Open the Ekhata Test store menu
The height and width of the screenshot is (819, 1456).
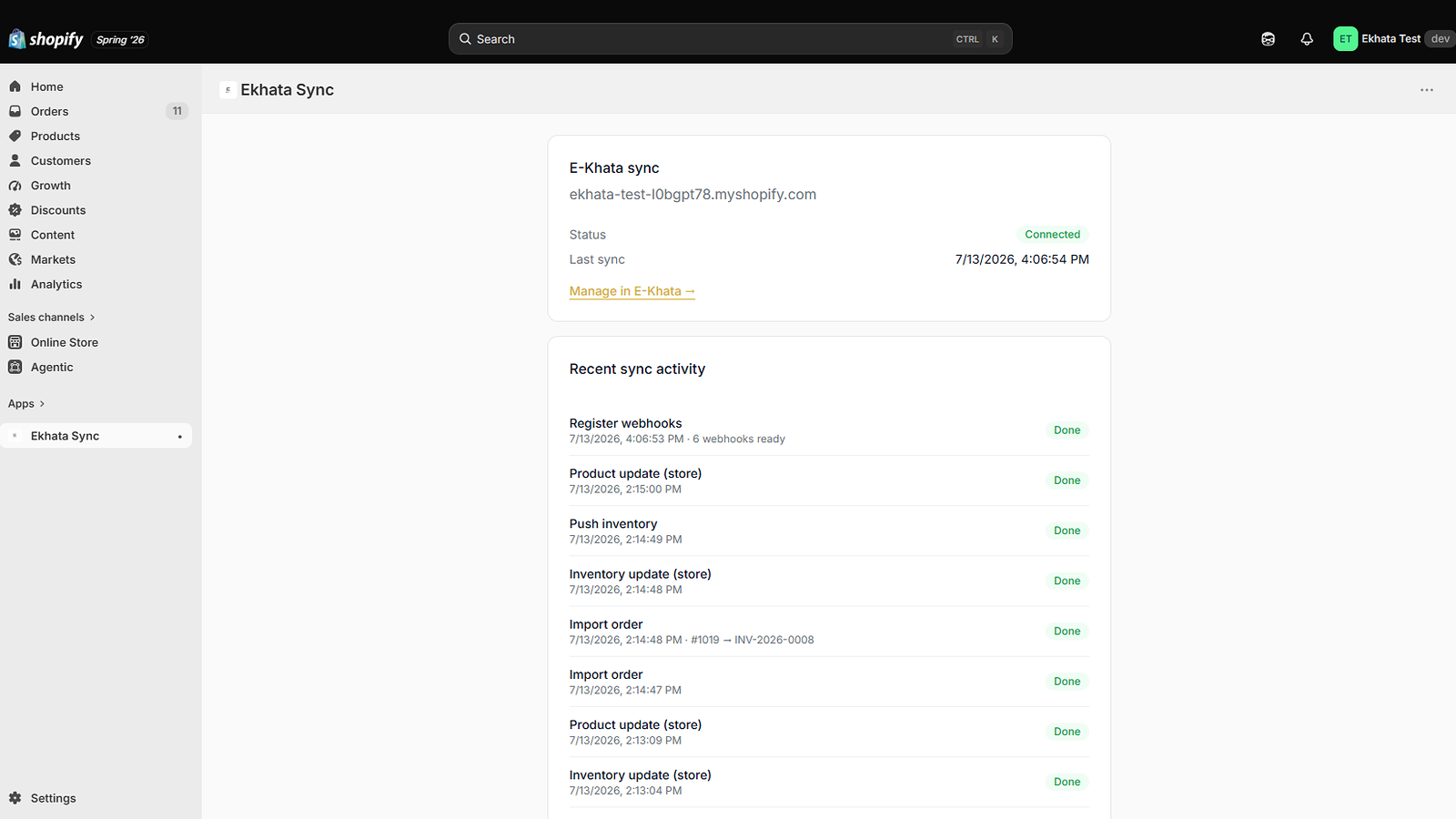click(x=1394, y=39)
